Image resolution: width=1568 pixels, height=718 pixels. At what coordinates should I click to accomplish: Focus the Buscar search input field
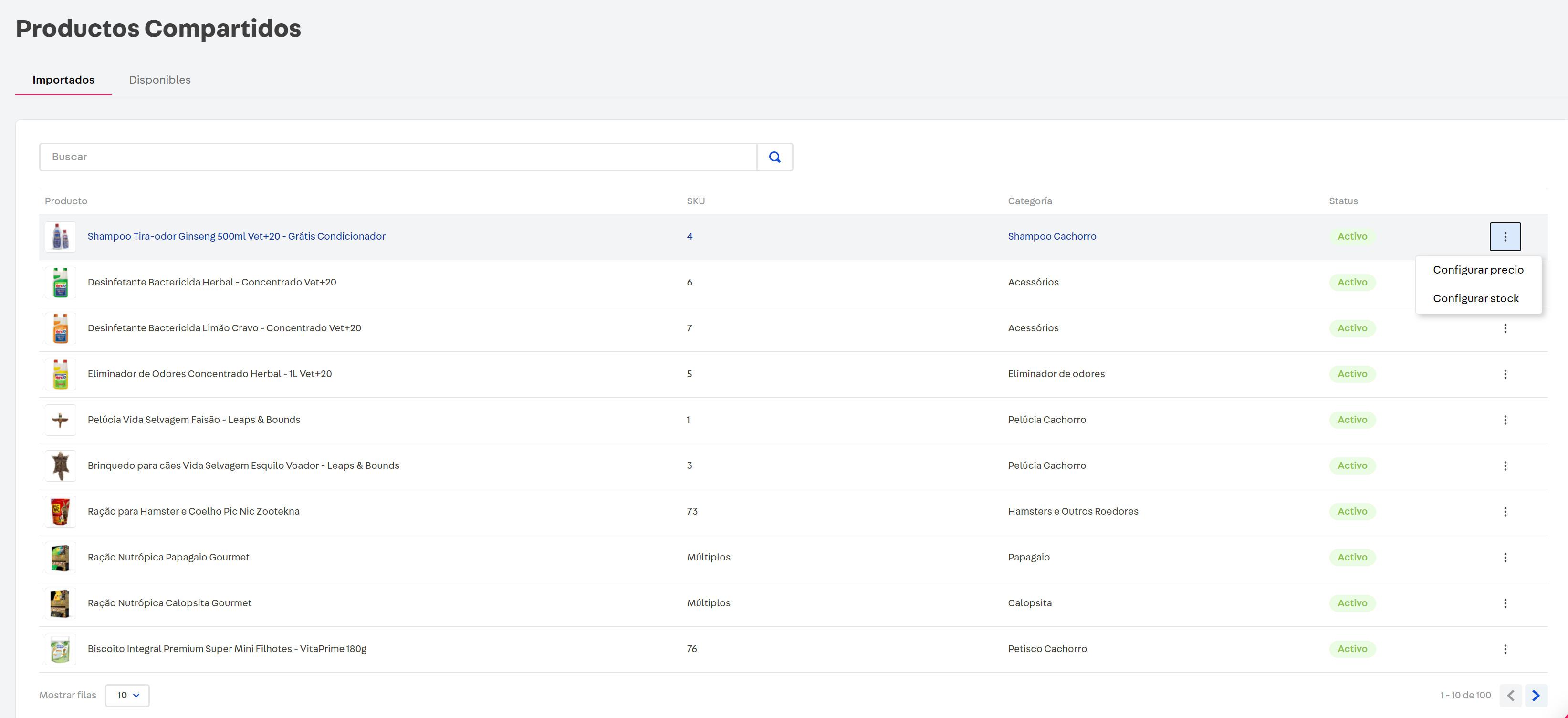[398, 157]
